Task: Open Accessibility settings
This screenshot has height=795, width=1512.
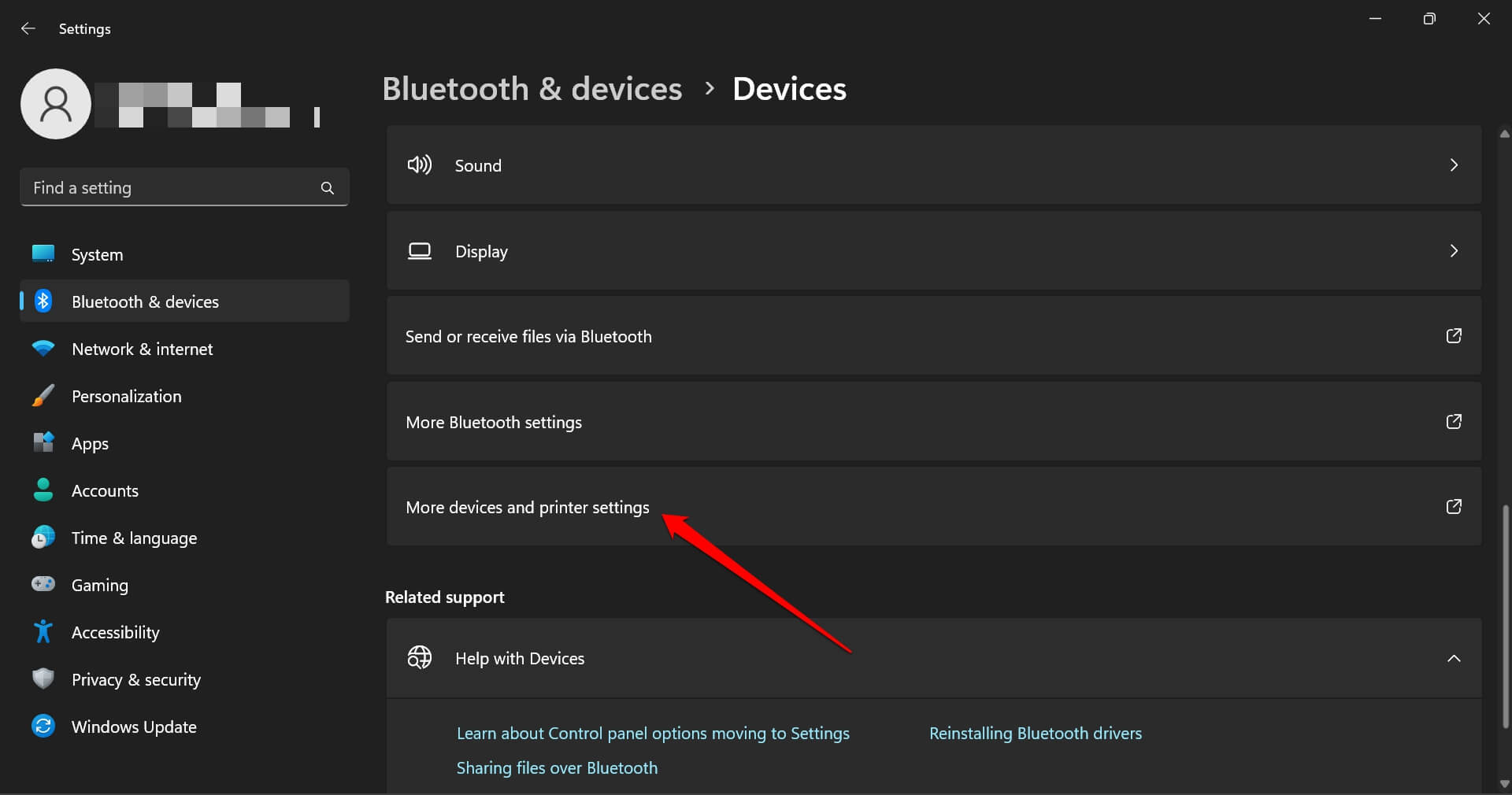Action: pyautogui.click(x=184, y=632)
